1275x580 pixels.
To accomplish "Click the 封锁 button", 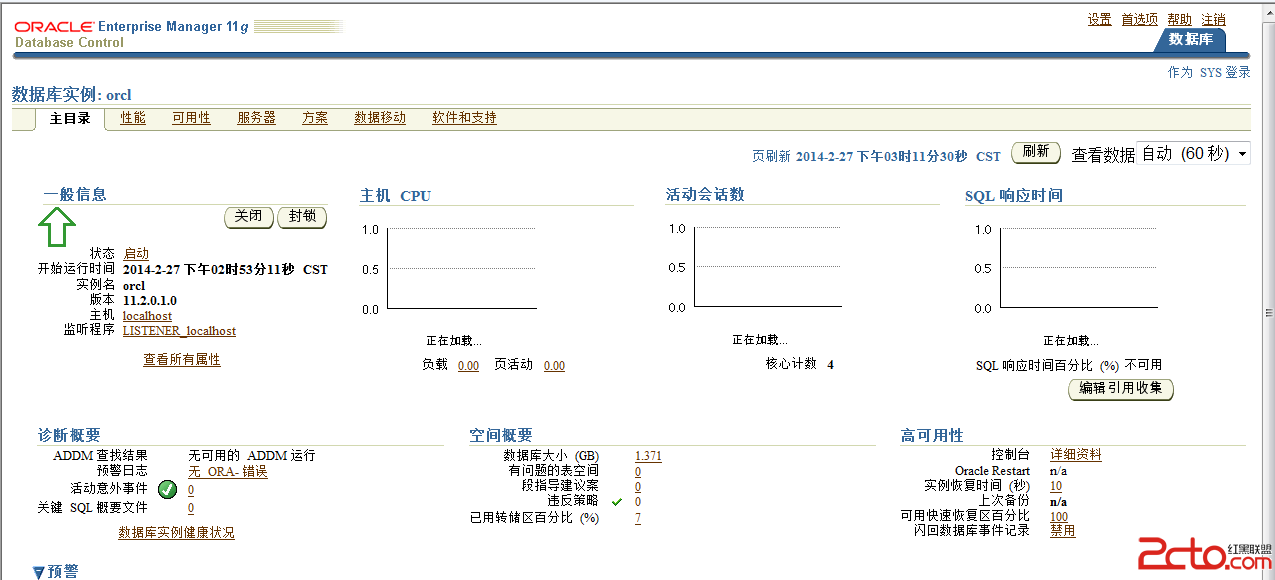I will pyautogui.click(x=302, y=217).
